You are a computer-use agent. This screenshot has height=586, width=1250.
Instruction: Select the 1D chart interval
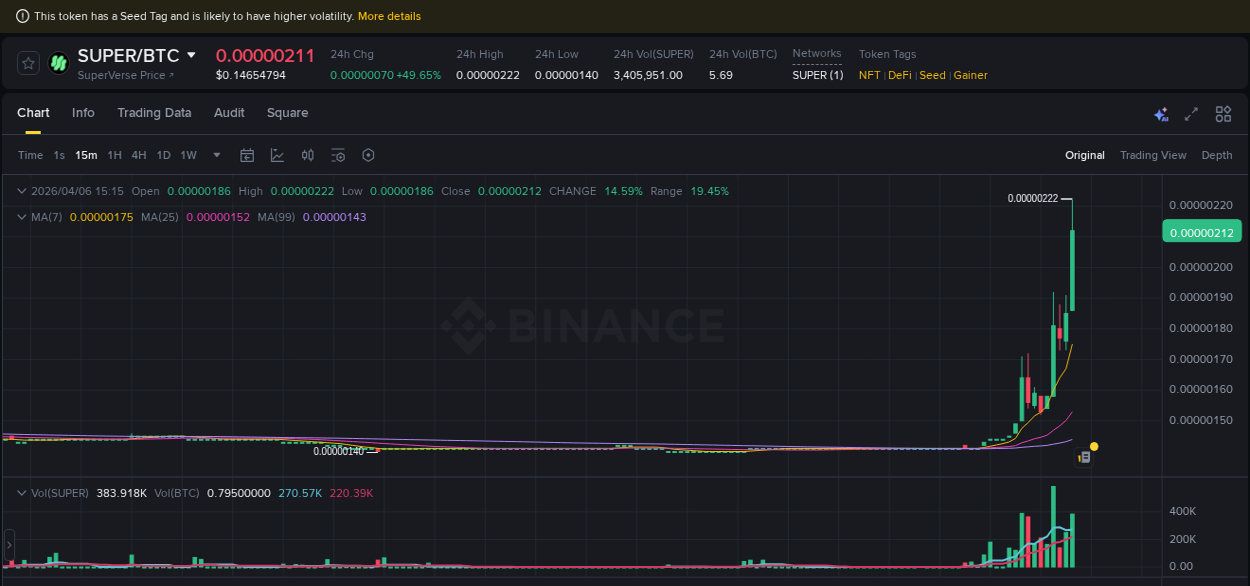pos(163,155)
